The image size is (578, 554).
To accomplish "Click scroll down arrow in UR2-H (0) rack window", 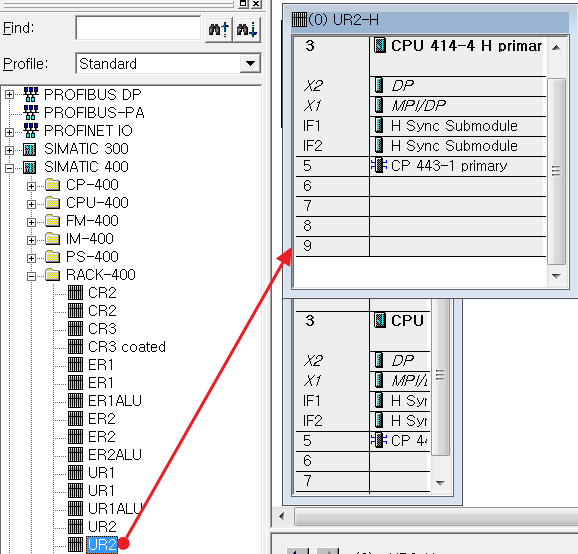I will coord(556,276).
